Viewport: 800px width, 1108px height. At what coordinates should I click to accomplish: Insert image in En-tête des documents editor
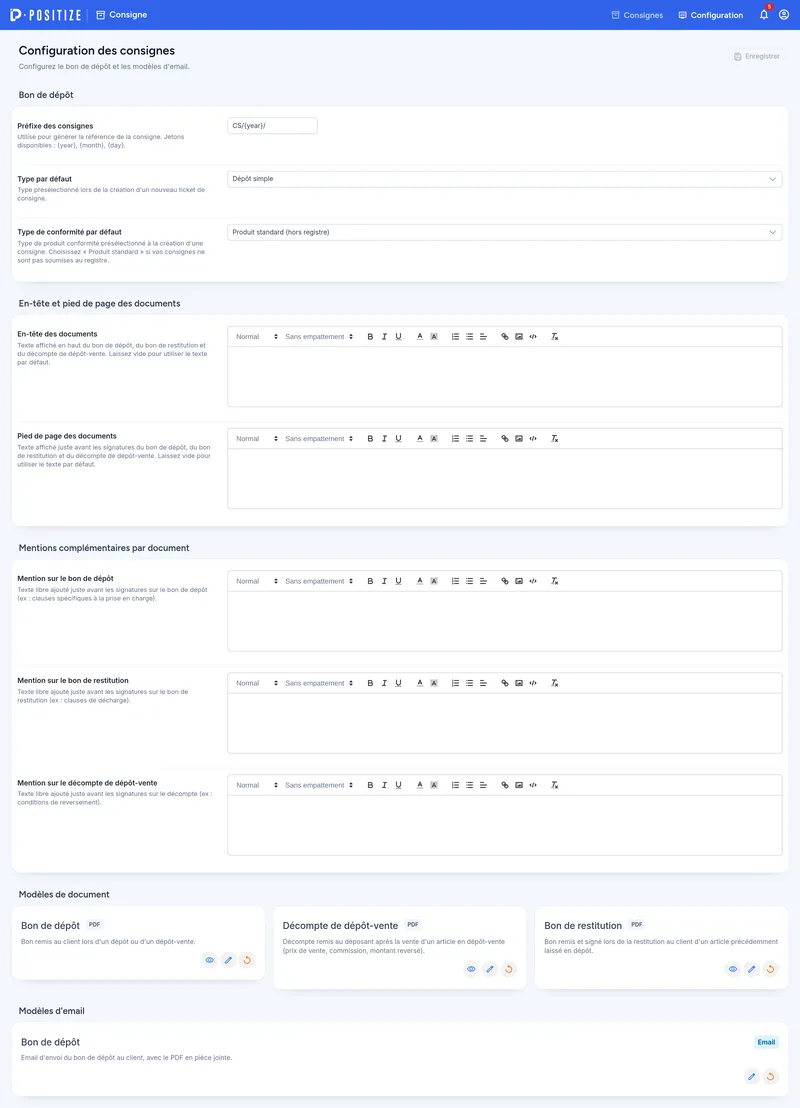coord(519,336)
